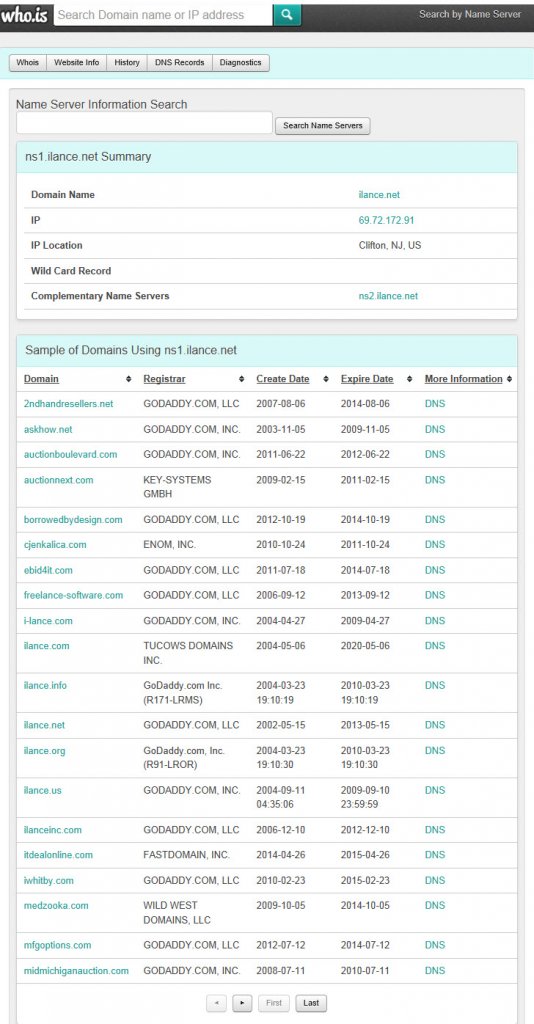The image size is (534, 1024).
Task: Select registrar text TUCOWS DOMAINS INC.
Action: coord(188,653)
